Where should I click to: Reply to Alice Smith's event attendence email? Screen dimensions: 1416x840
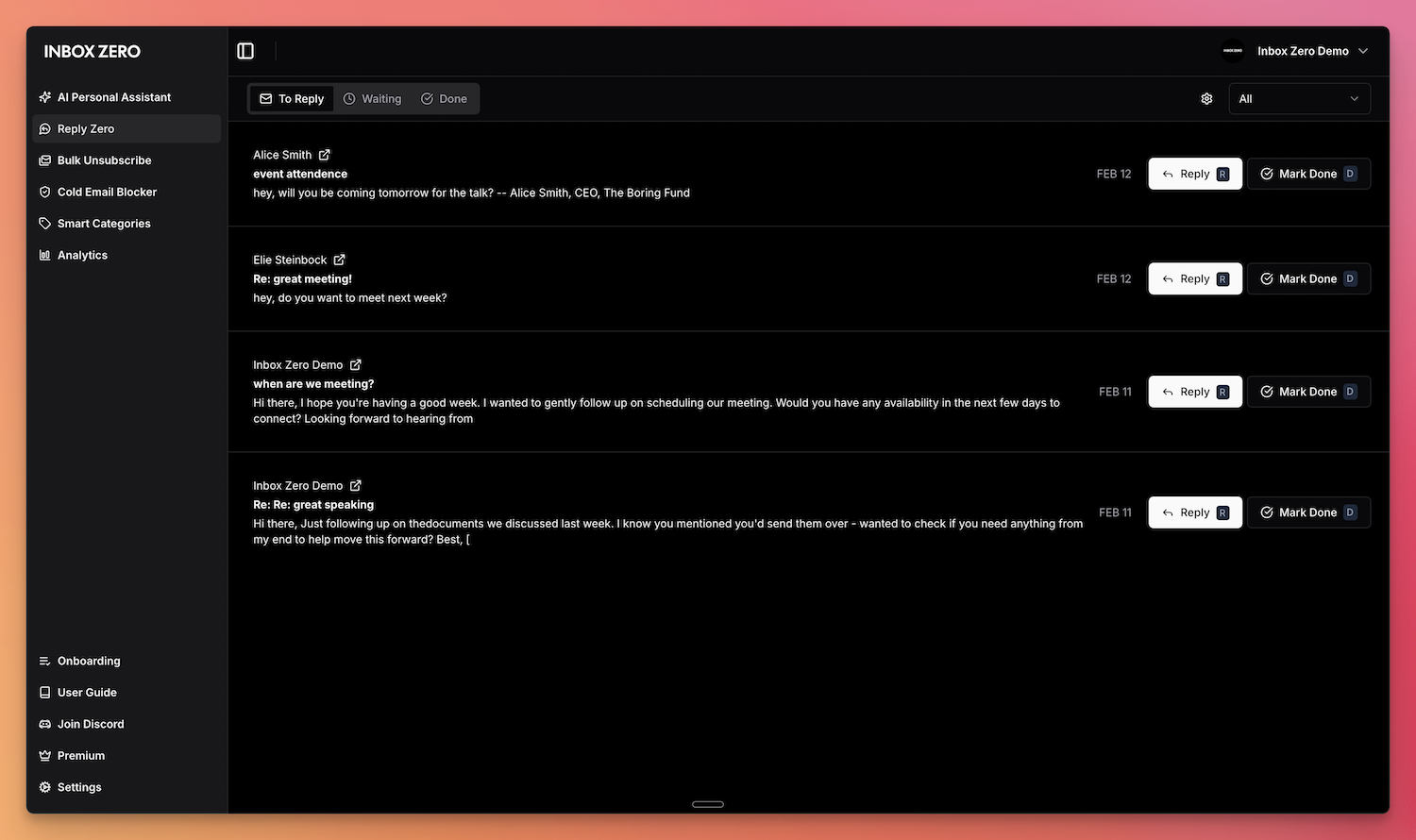[x=1195, y=174]
